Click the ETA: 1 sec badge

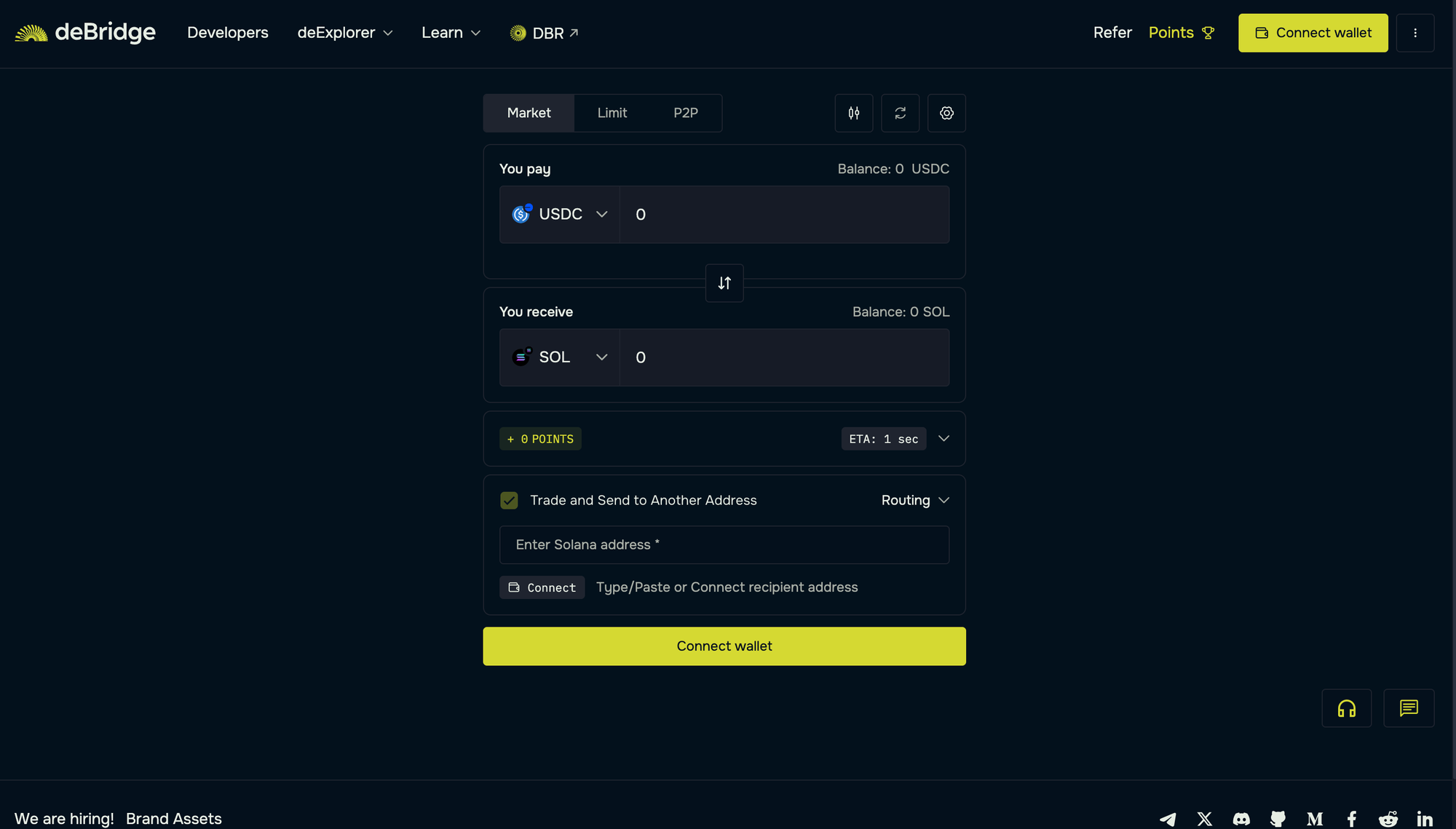884,439
